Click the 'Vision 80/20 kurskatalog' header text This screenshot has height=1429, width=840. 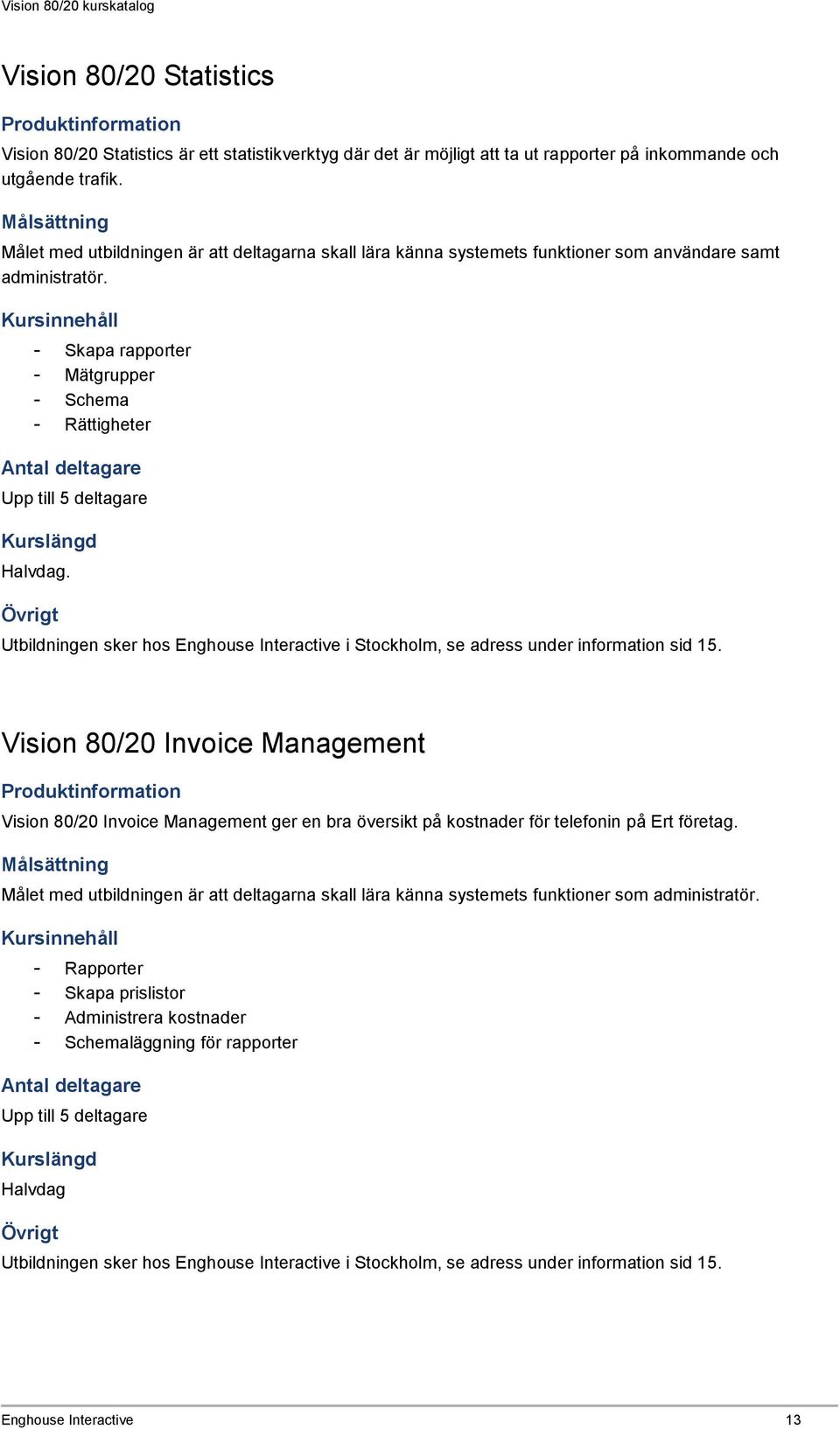78,7
